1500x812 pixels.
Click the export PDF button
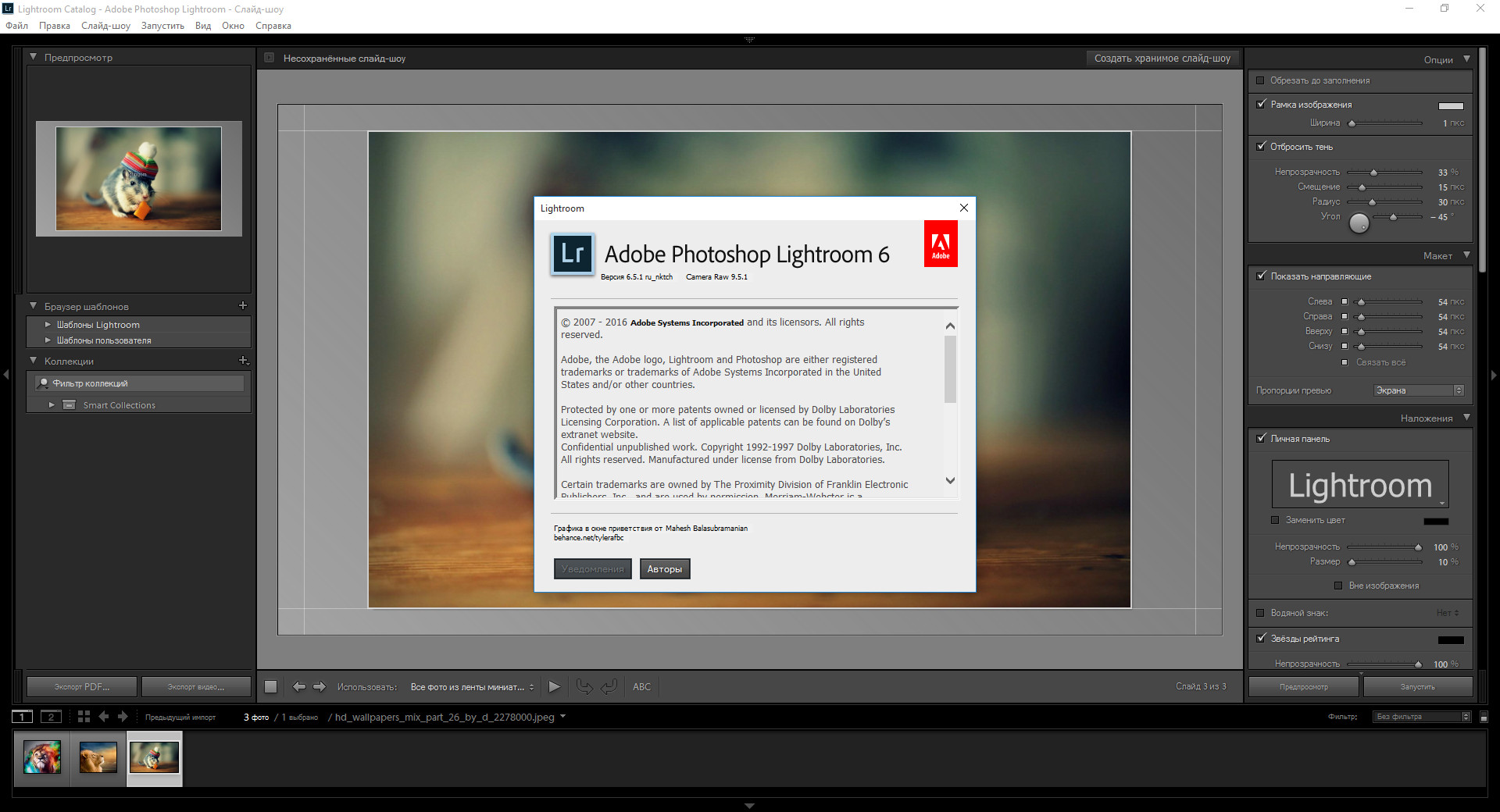tap(82, 687)
